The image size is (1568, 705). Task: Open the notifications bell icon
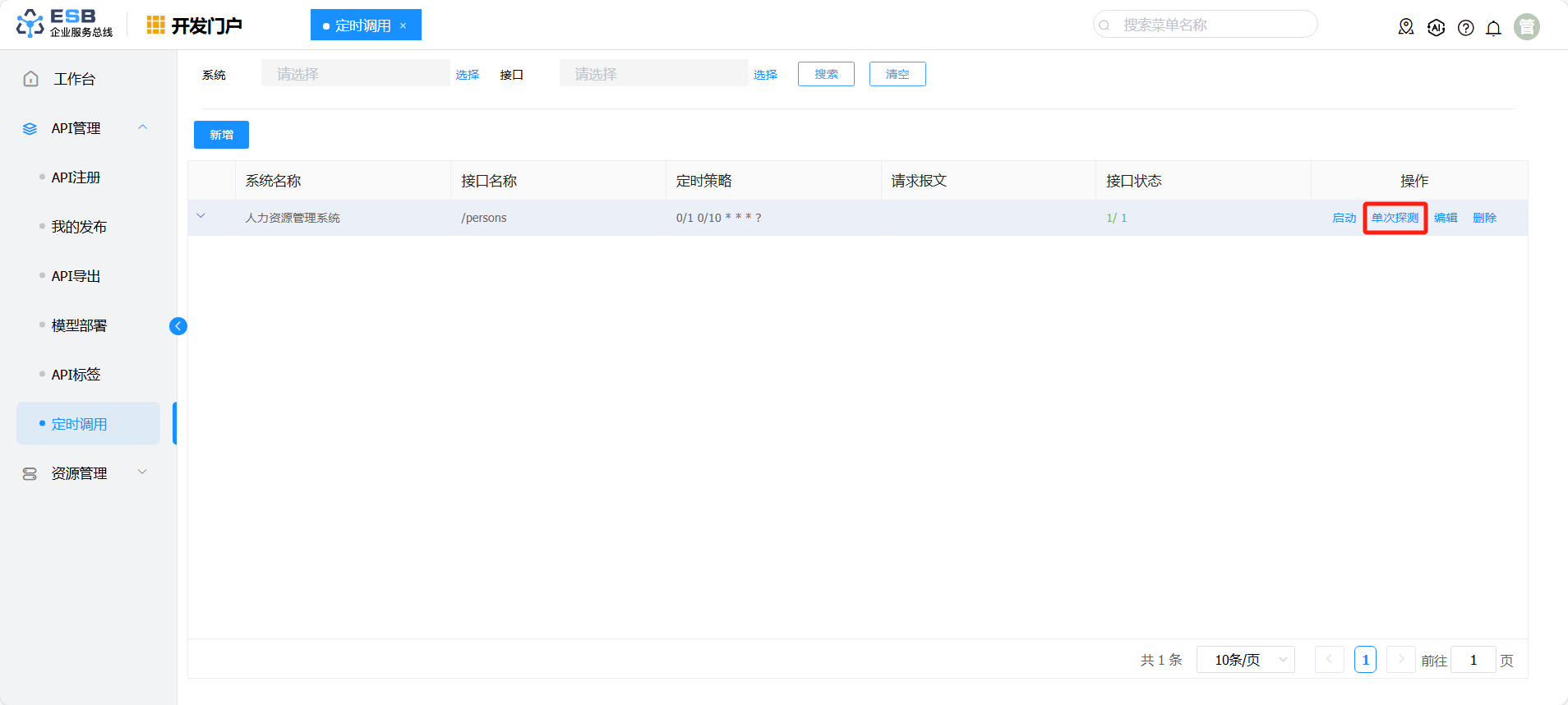(x=1493, y=28)
